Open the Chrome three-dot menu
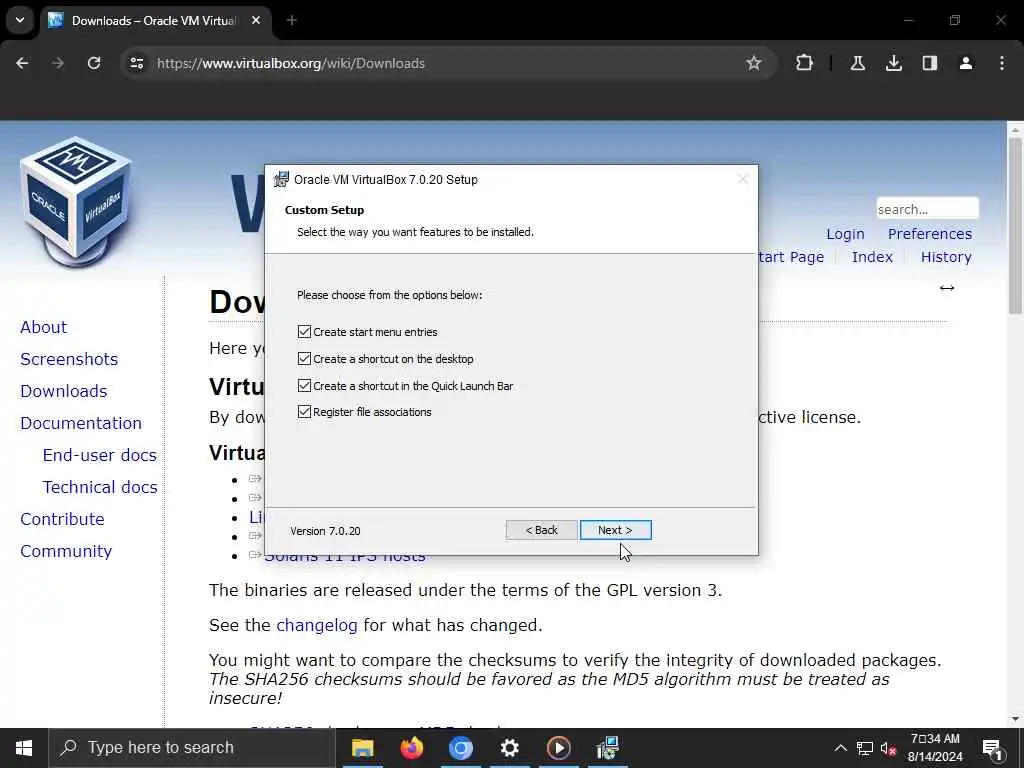This screenshot has height=768, width=1024. pyautogui.click(x=1002, y=63)
